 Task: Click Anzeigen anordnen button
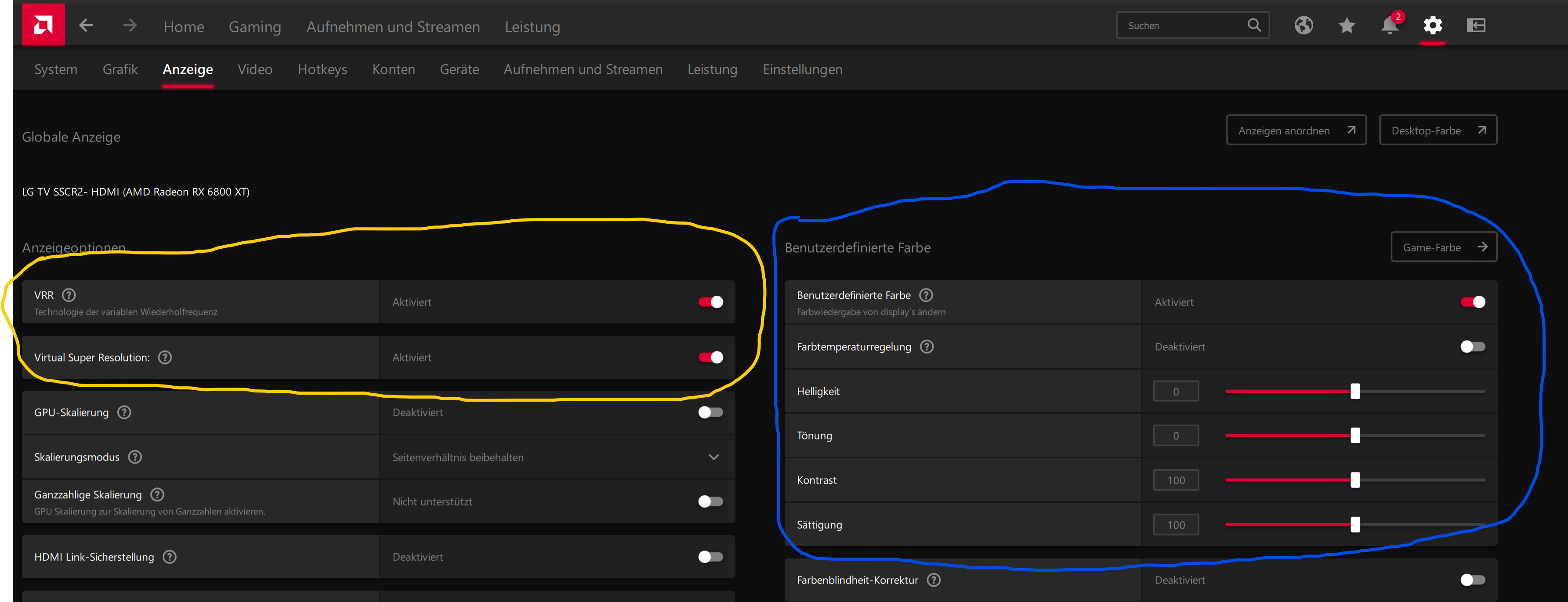1296,130
